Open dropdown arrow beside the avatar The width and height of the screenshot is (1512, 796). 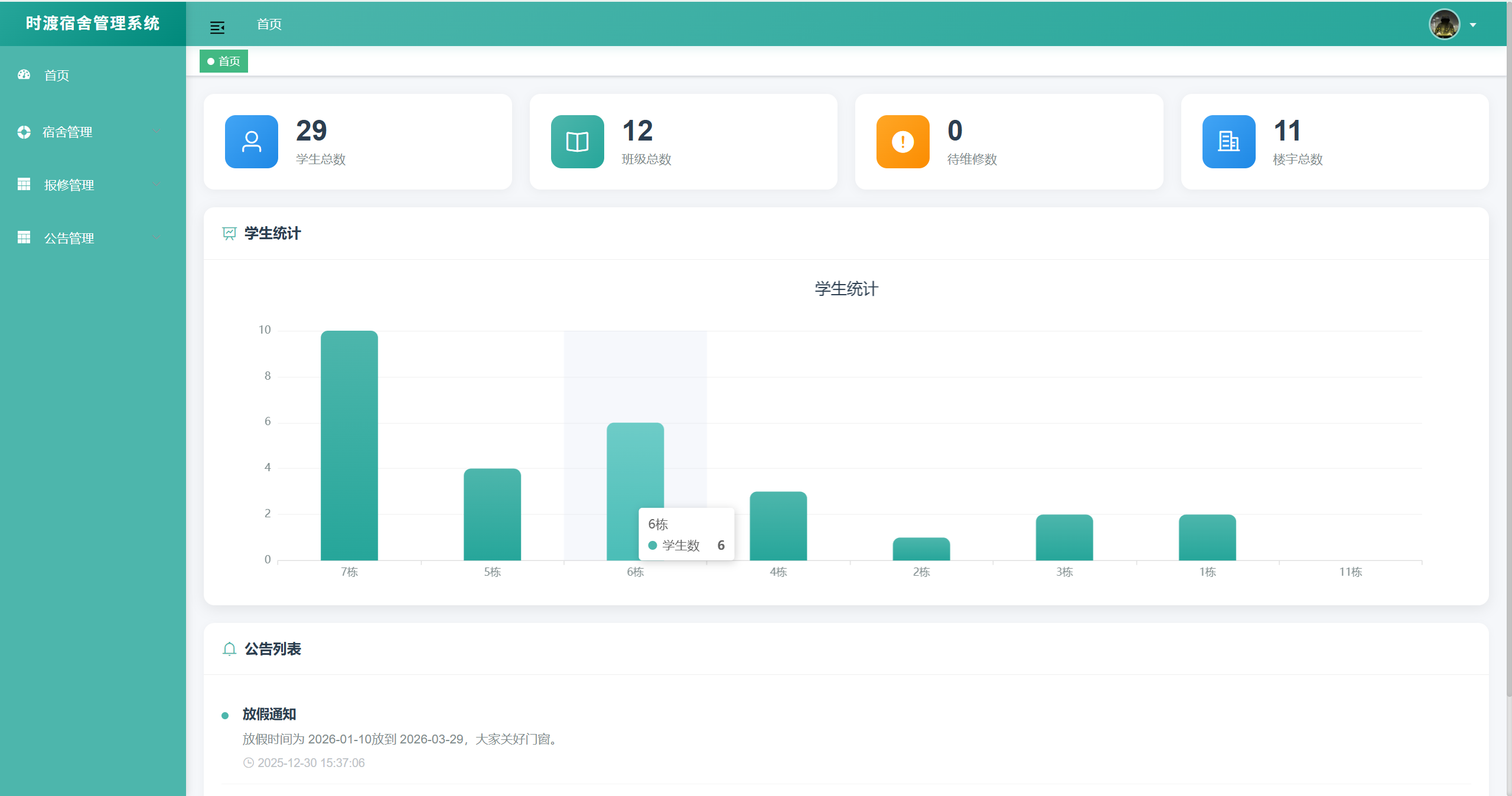point(1473,25)
